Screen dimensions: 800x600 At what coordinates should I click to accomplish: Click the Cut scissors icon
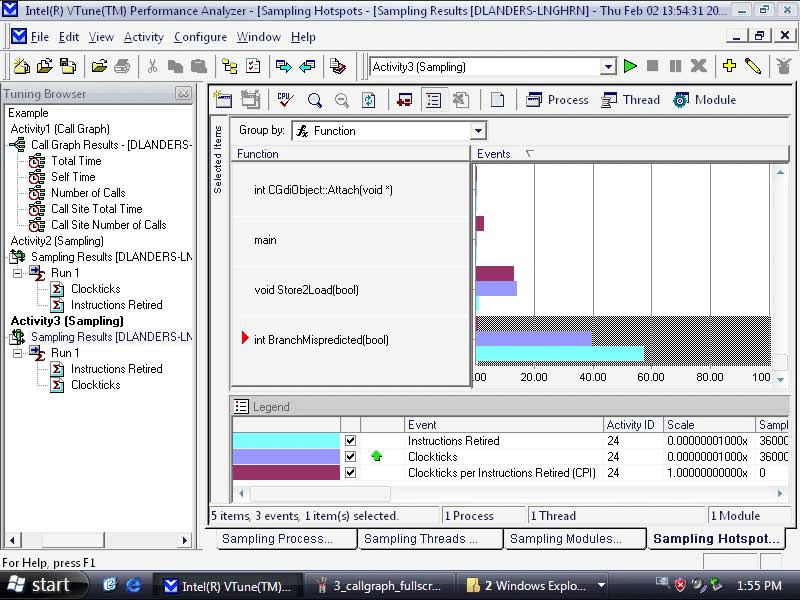coord(152,66)
